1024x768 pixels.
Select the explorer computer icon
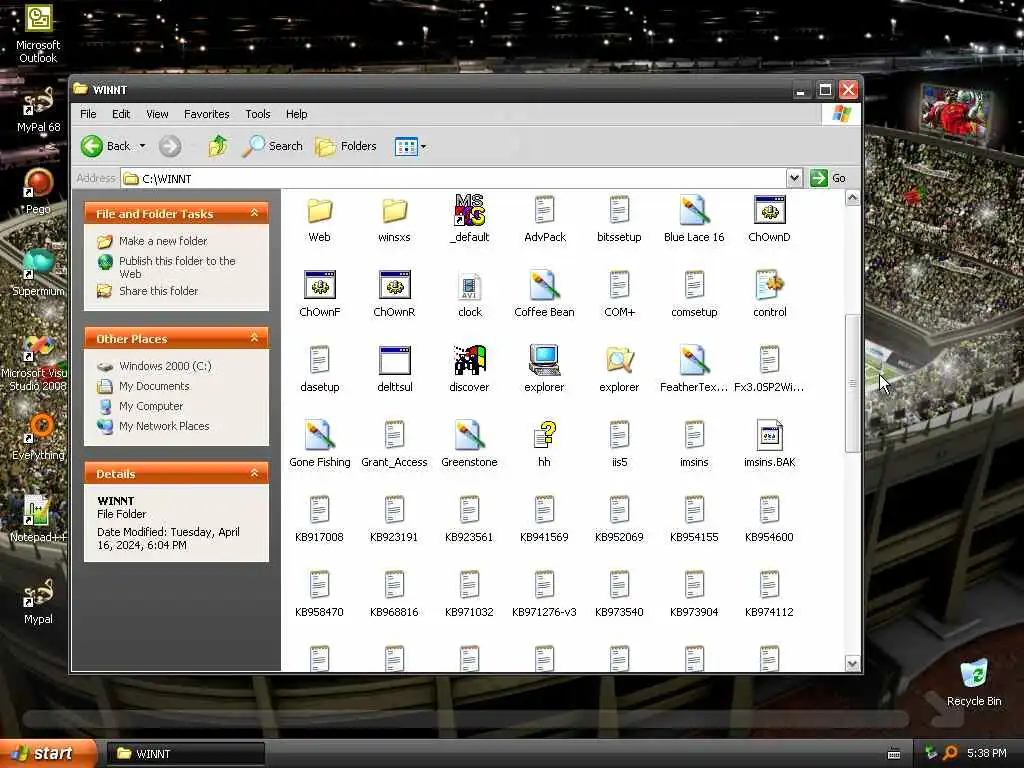click(x=544, y=360)
